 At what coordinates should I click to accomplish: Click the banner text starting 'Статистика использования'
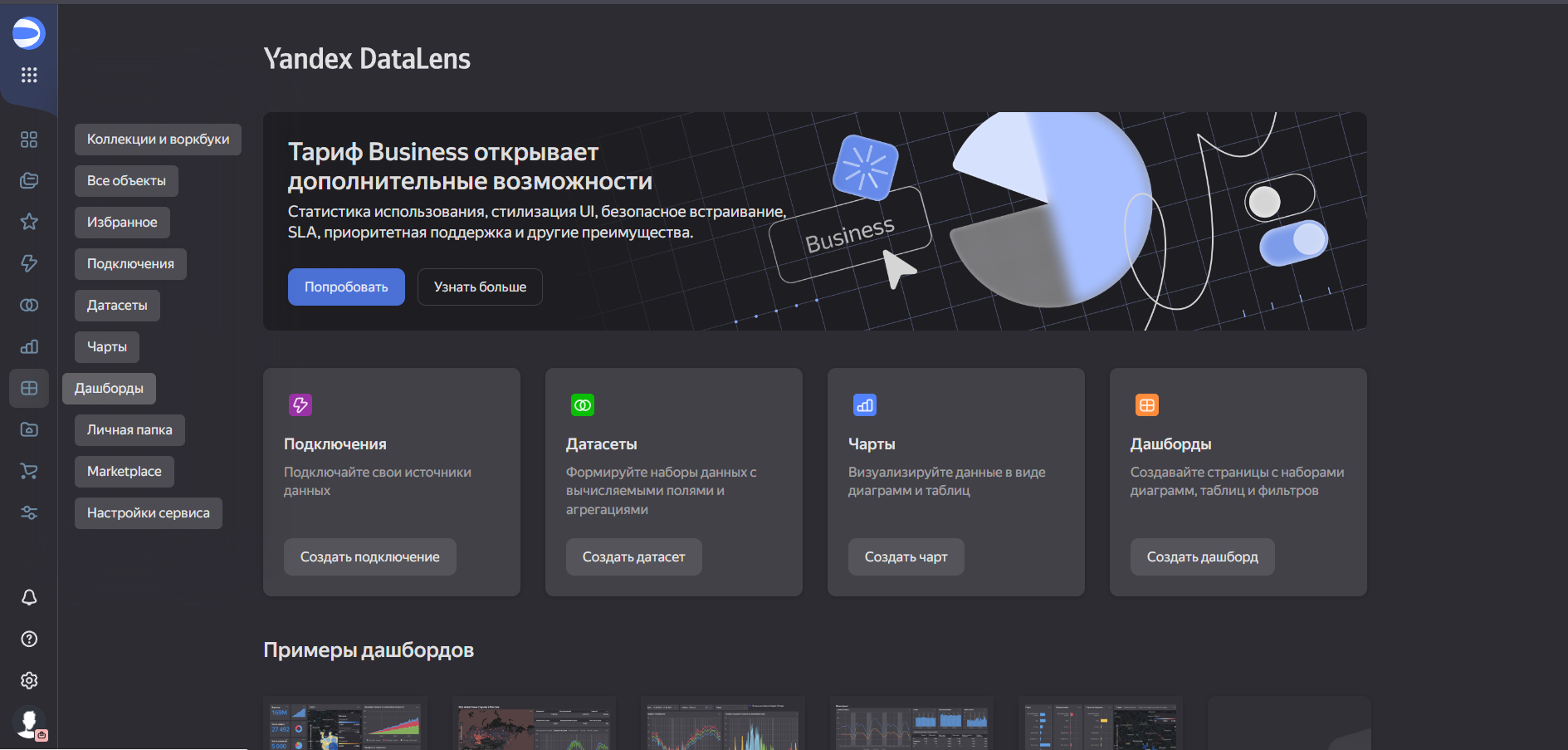pyautogui.click(x=537, y=222)
